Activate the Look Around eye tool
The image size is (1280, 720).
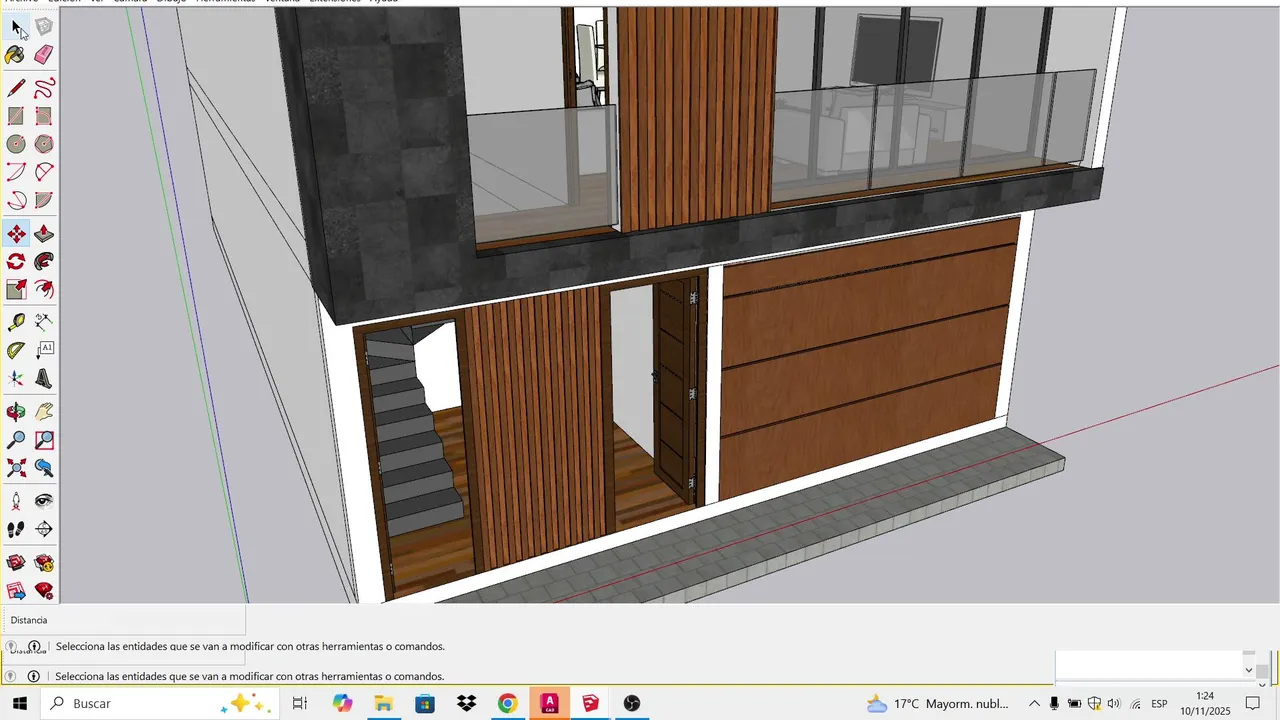pos(44,501)
